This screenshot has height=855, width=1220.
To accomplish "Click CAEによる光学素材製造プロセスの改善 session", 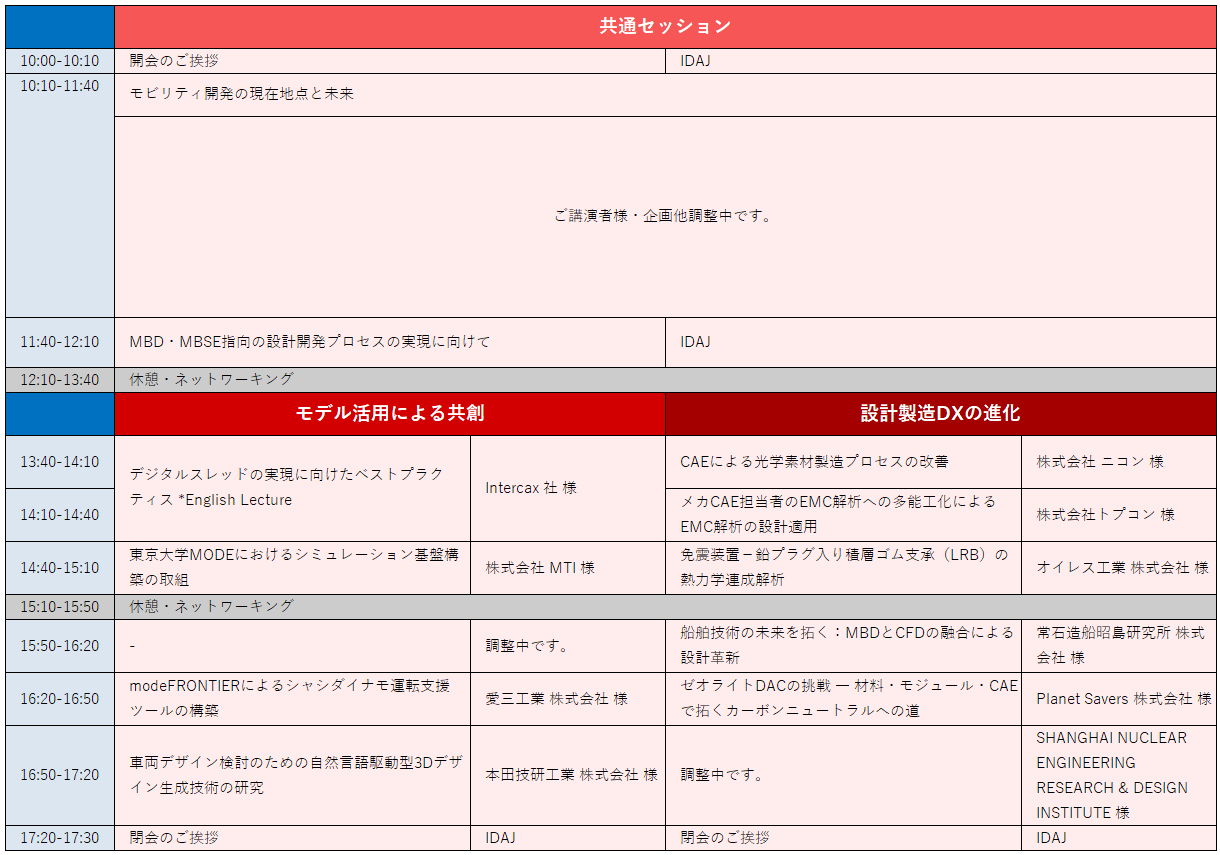I will tap(843, 462).
